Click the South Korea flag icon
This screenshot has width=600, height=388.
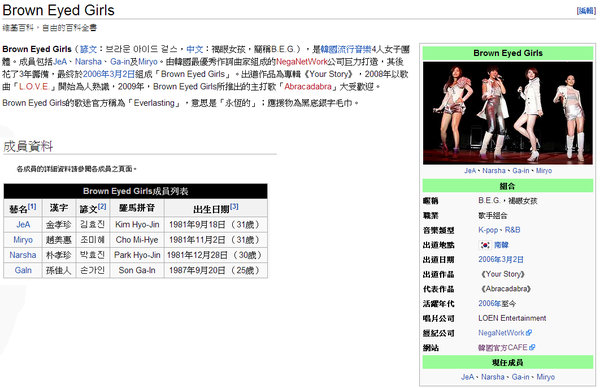click(485, 245)
